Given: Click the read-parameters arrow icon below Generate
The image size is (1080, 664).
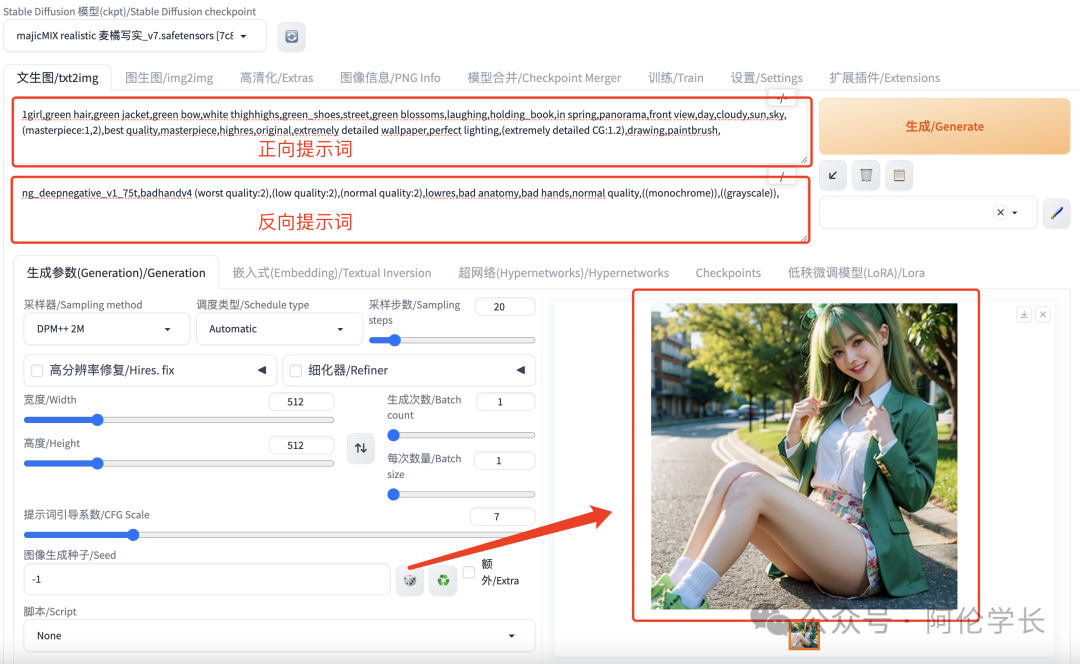Looking at the screenshot, I should (833, 174).
